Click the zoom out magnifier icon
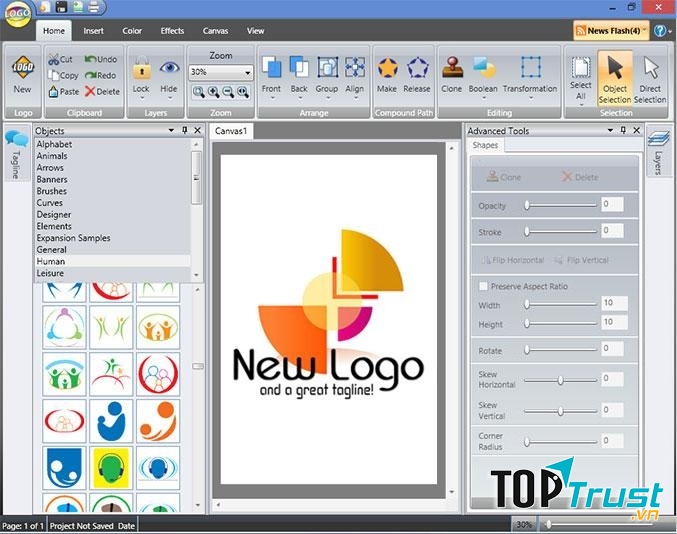 point(228,92)
